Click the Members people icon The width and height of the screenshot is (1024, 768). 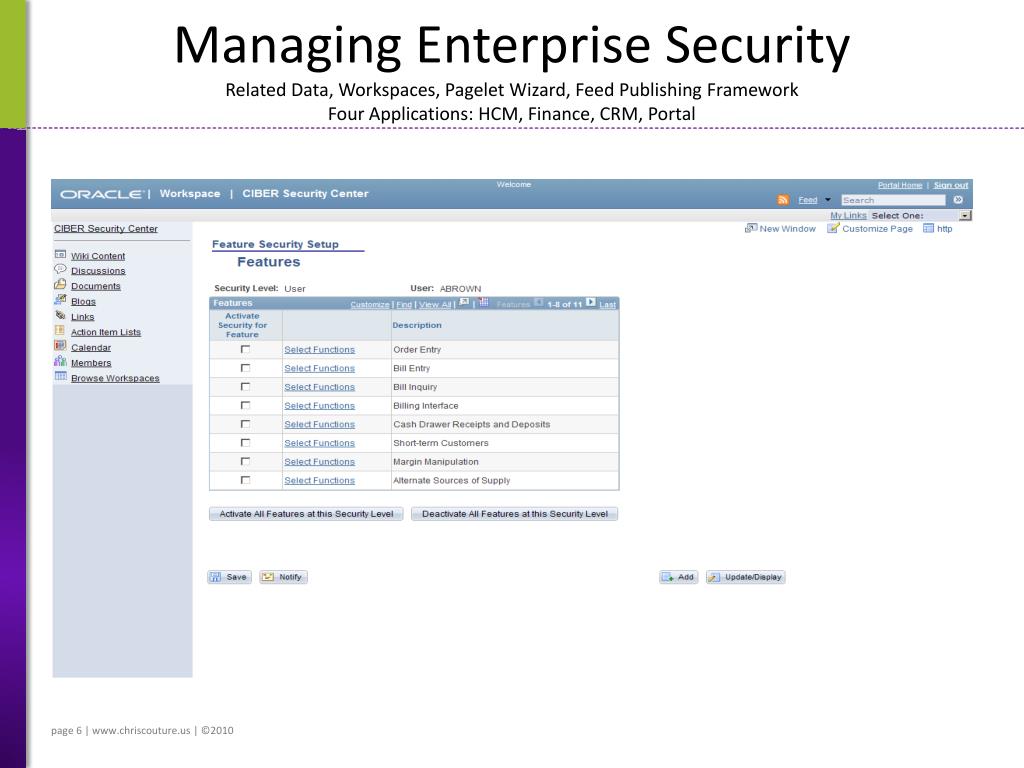click(60, 361)
